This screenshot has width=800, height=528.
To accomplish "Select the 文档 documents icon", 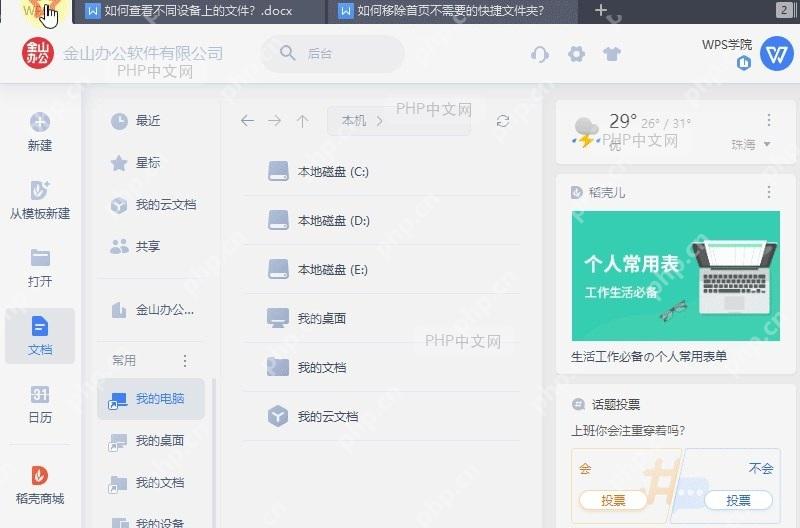I will (x=40, y=326).
